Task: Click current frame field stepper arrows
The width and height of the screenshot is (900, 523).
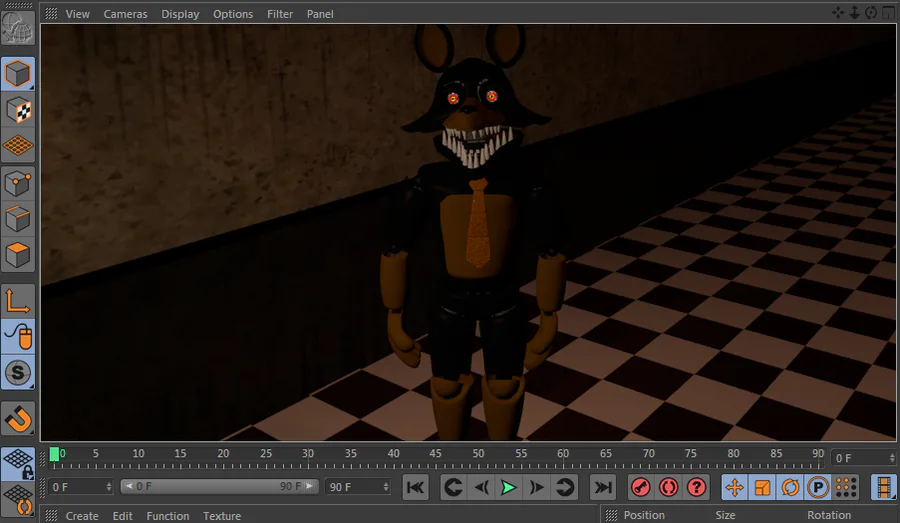Action: (x=892, y=458)
